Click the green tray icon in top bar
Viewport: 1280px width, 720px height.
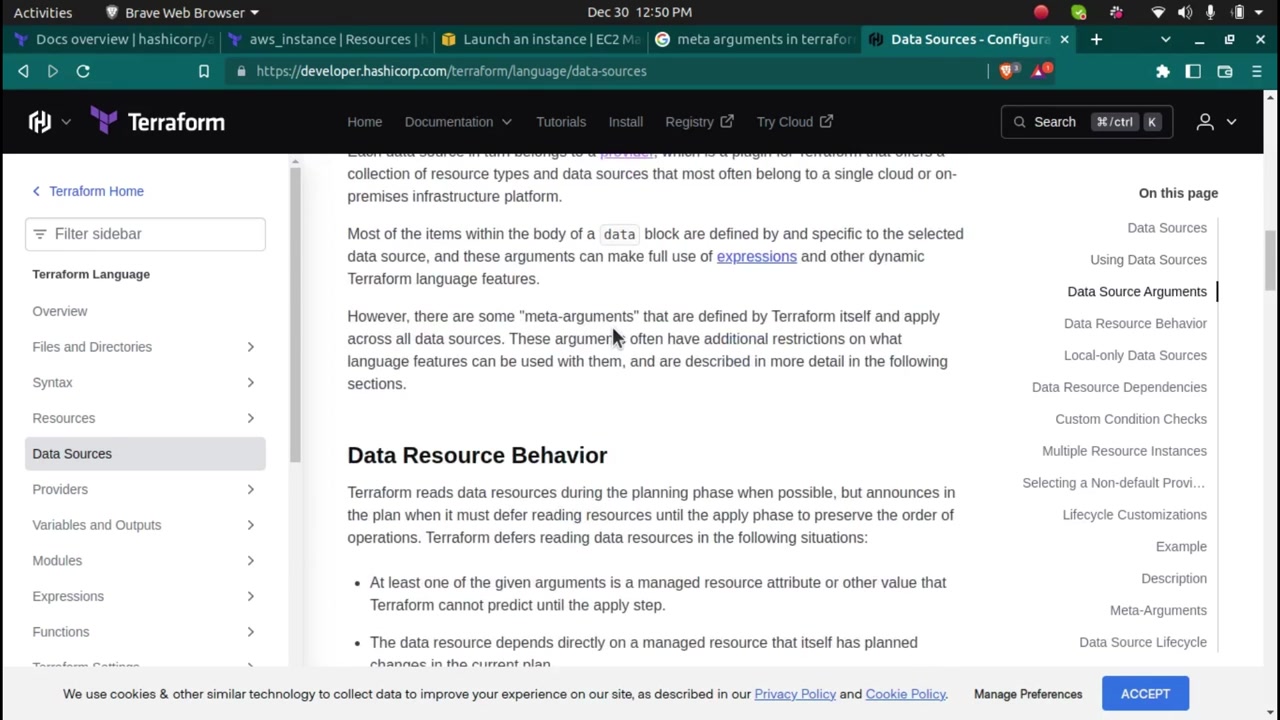(x=1078, y=12)
